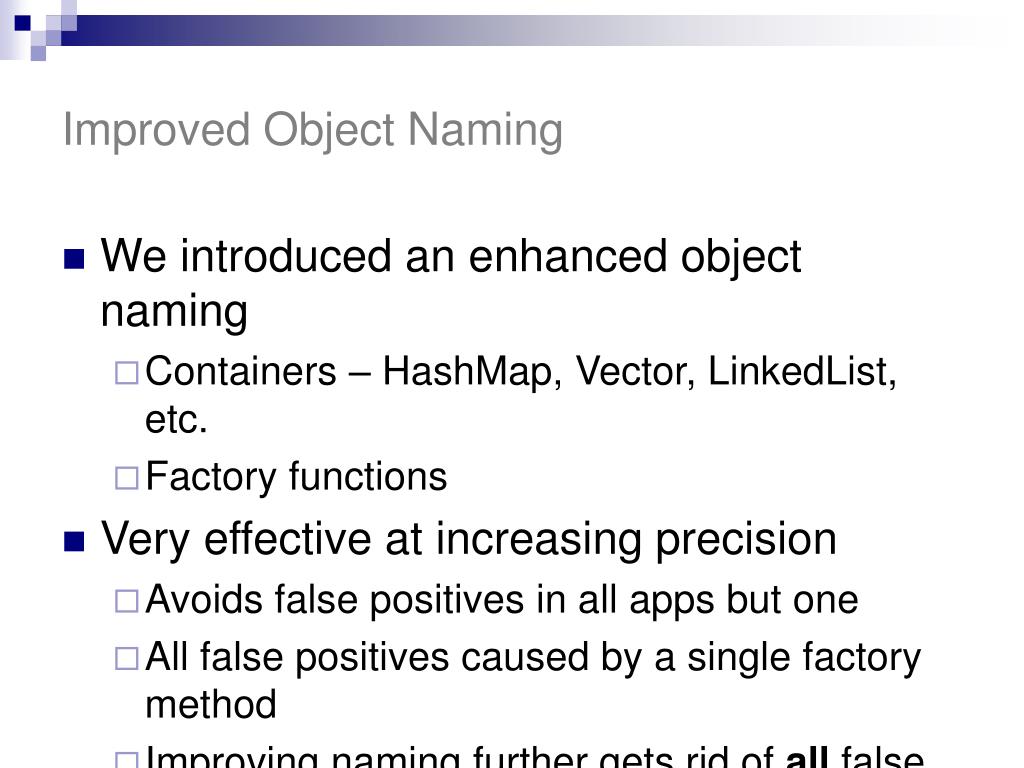Select the line We introduced an enhanced object

tap(451, 257)
